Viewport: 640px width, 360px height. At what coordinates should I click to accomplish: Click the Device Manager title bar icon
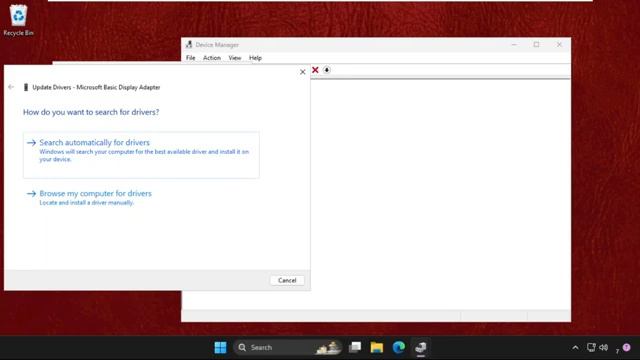(189, 44)
